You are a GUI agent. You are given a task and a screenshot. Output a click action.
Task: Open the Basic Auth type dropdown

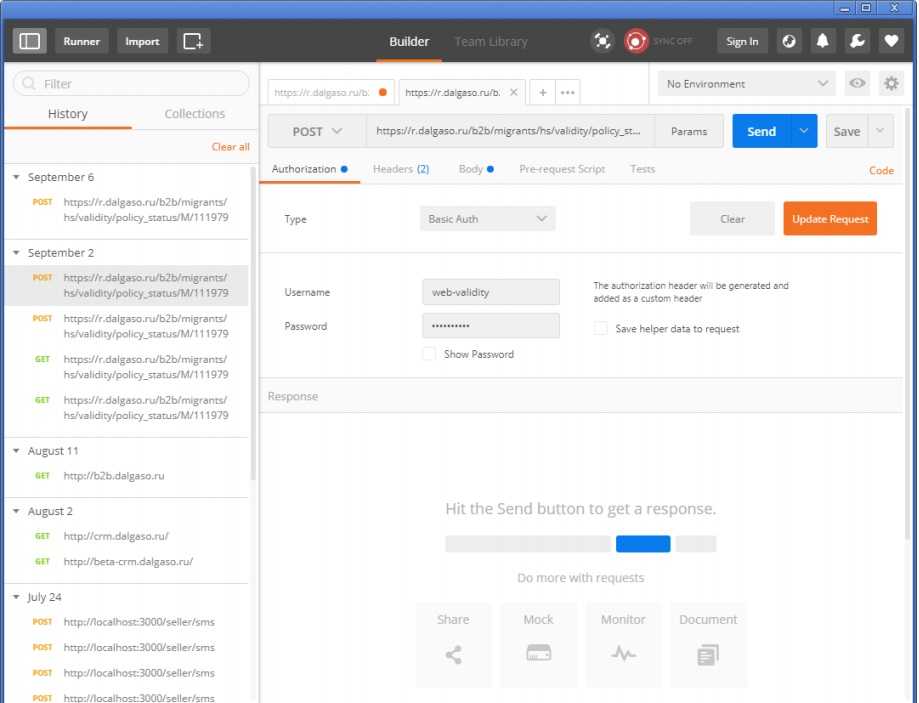pos(487,219)
